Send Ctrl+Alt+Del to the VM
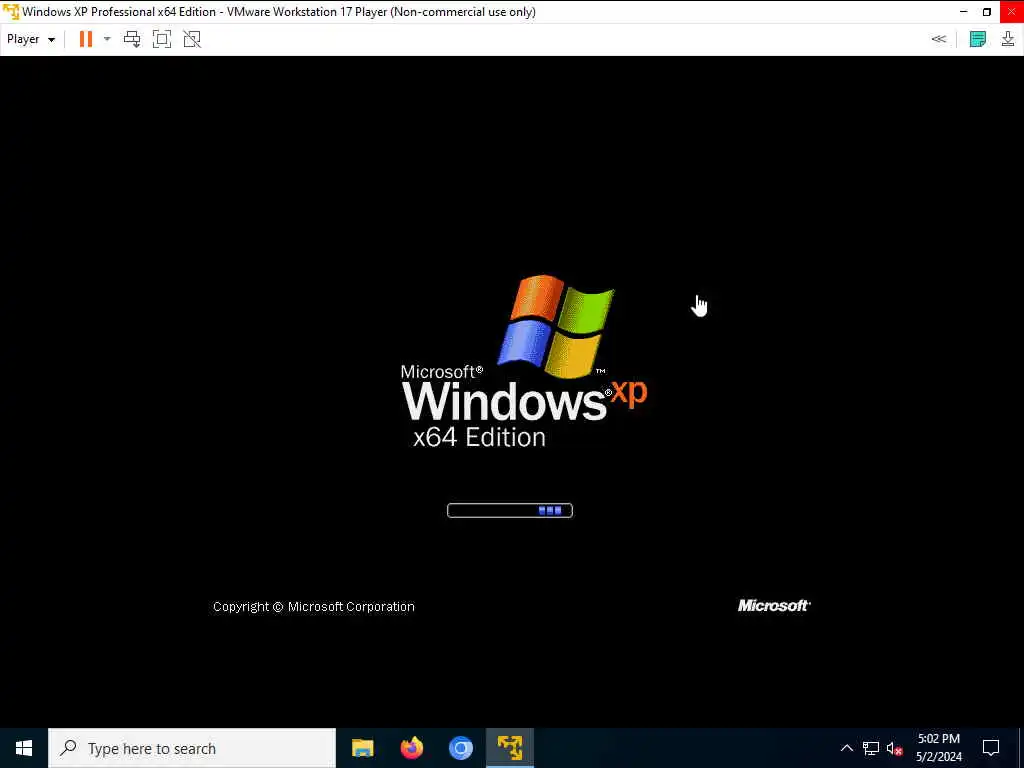The height and width of the screenshot is (768, 1024). coord(132,39)
